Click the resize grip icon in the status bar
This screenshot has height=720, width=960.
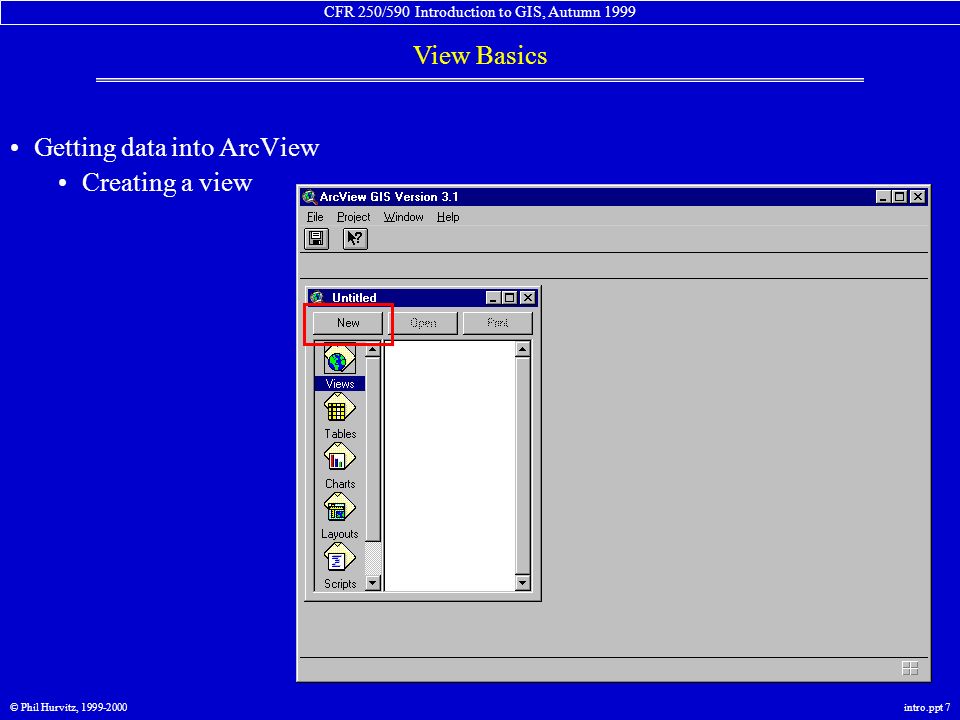pyautogui.click(x=910, y=669)
